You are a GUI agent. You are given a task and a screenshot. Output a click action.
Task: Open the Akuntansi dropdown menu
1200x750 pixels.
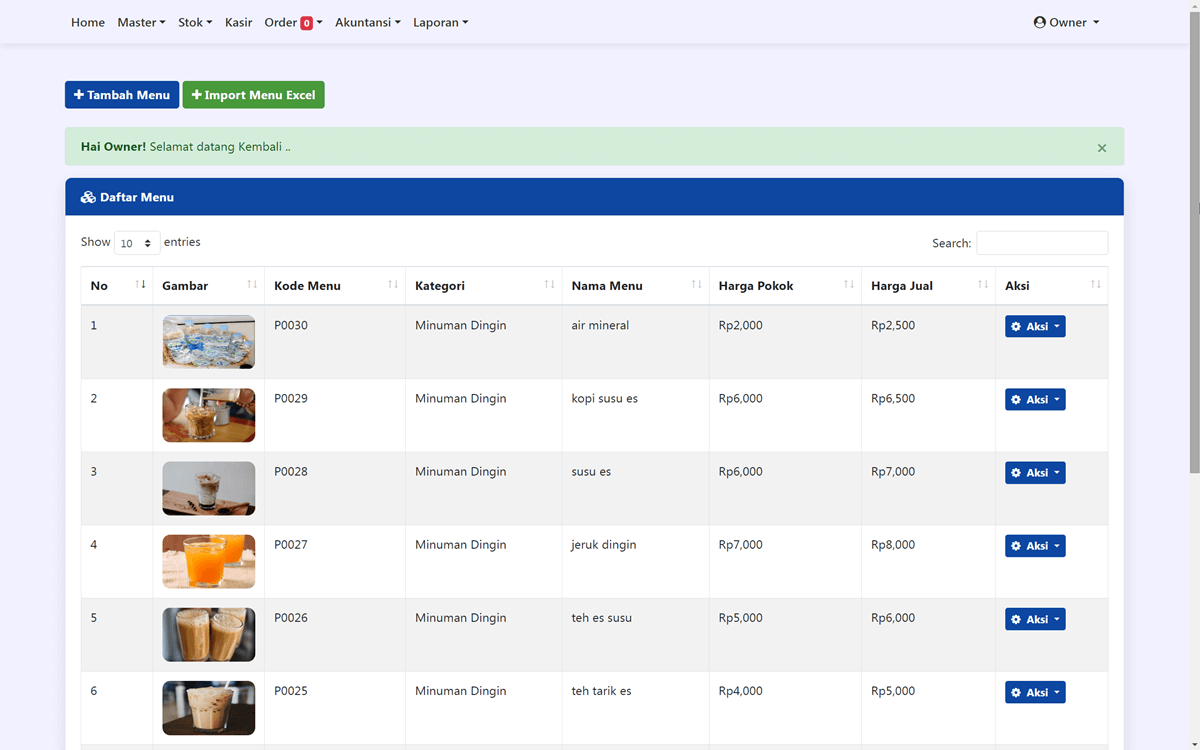coord(367,22)
